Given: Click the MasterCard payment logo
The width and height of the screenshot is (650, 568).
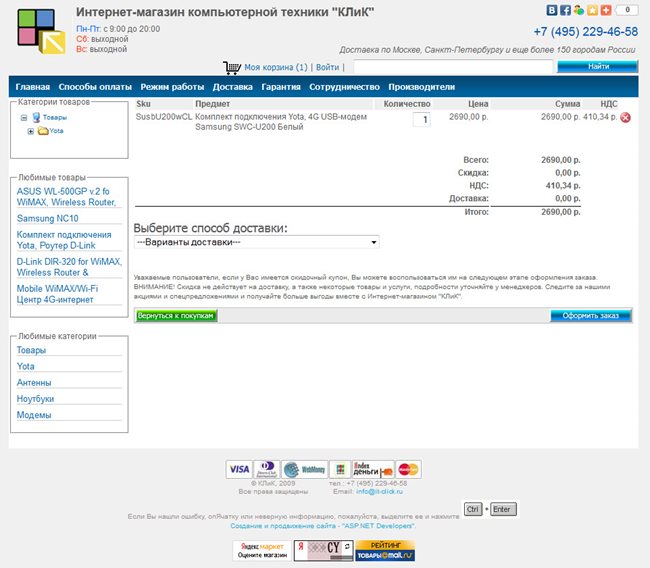Looking at the screenshot, I should point(408,469).
